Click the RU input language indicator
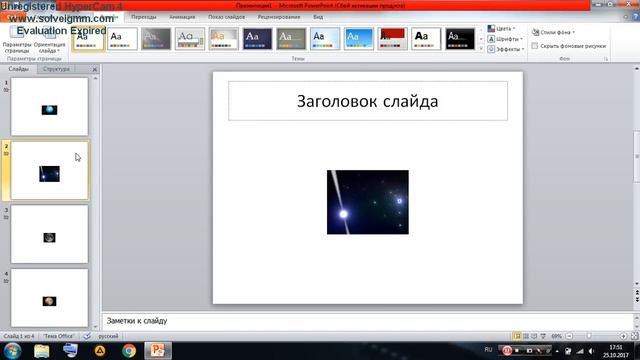 488,350
